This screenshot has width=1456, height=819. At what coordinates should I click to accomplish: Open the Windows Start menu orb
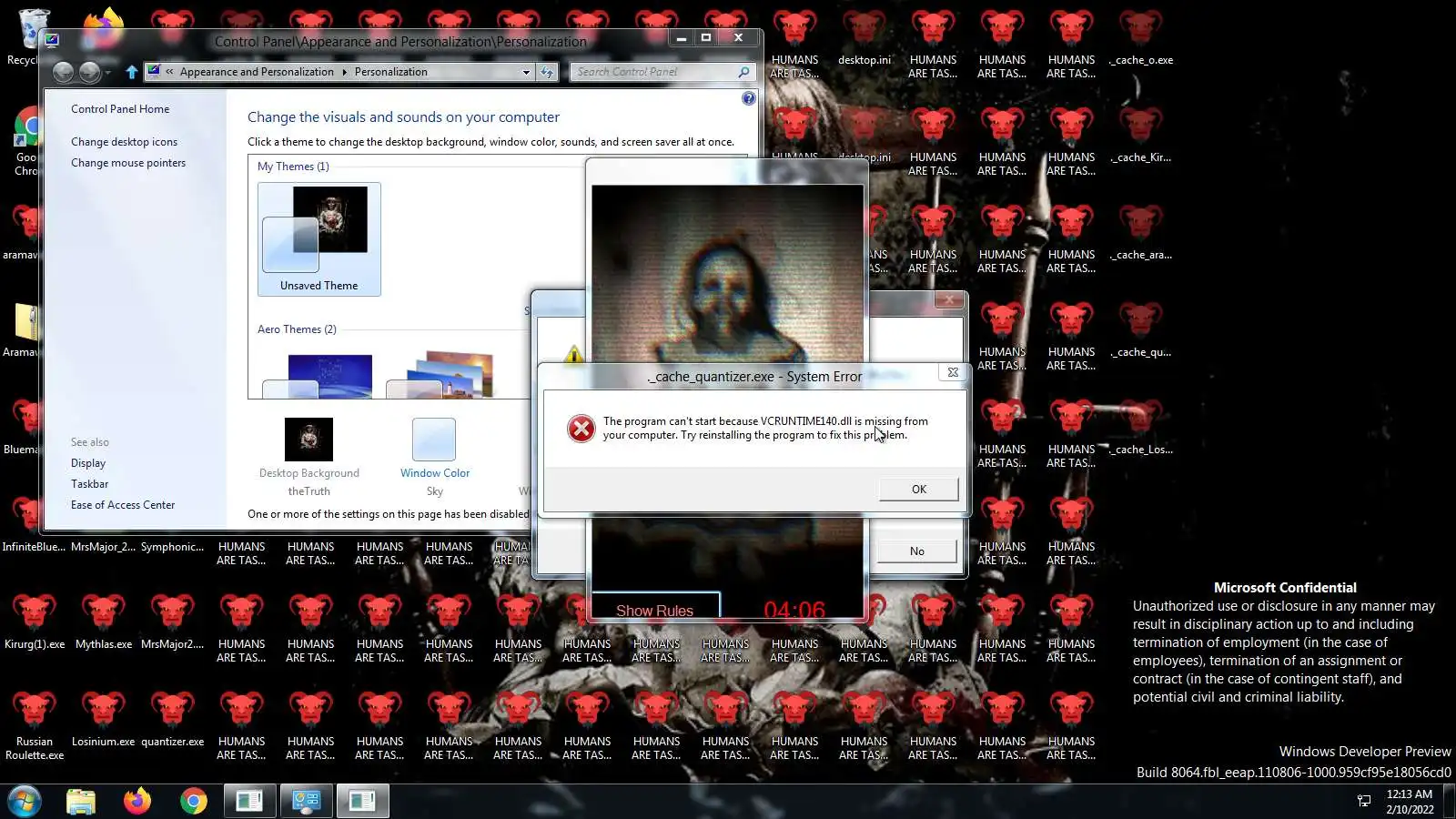tap(25, 801)
